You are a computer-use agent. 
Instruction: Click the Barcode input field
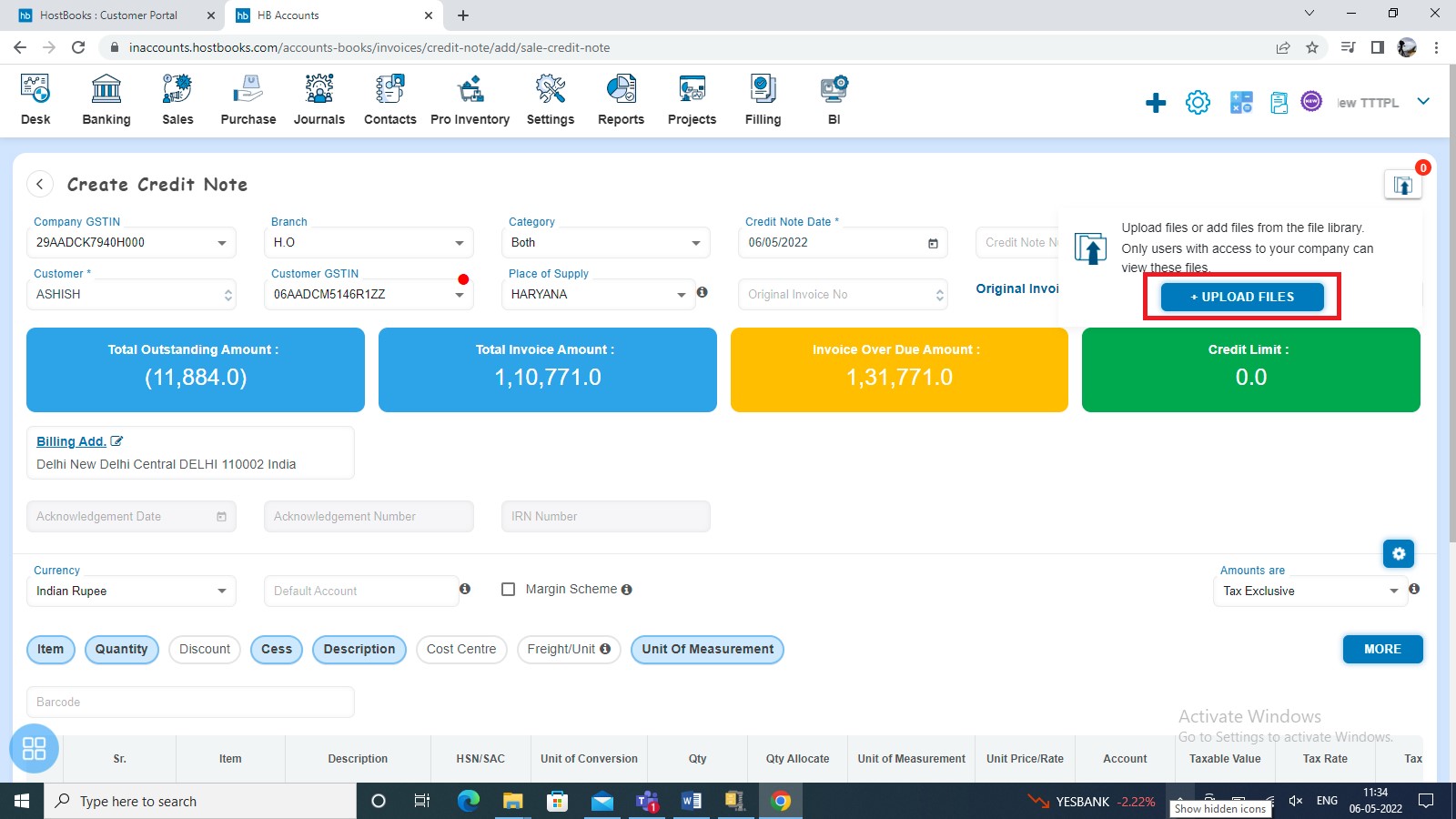[x=190, y=703]
